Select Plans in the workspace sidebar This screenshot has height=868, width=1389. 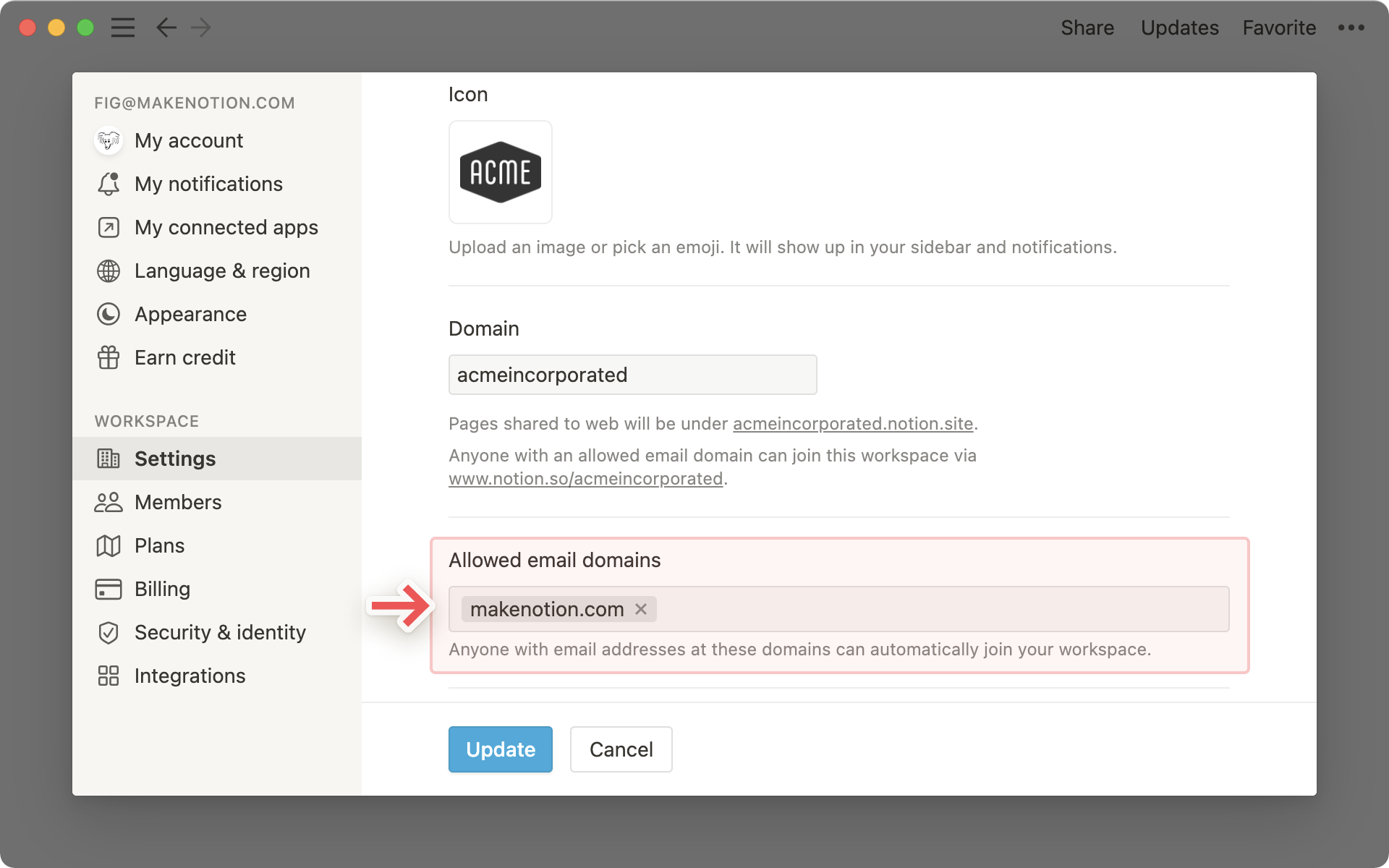click(159, 545)
